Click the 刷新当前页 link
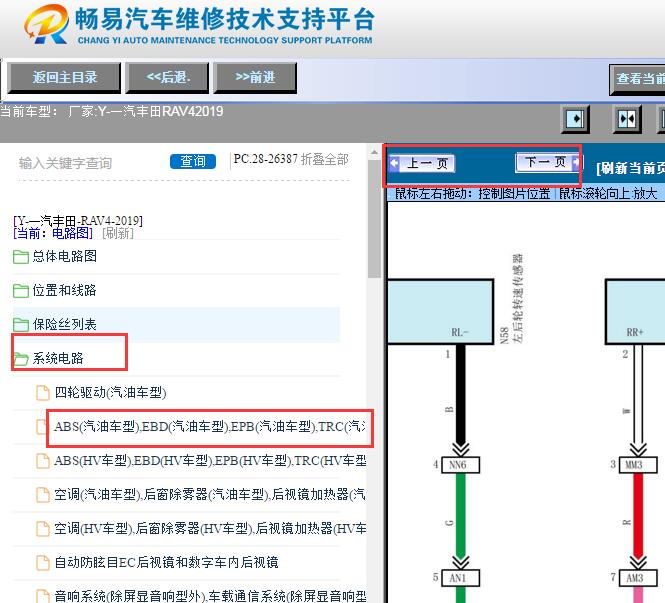 click(x=630, y=168)
